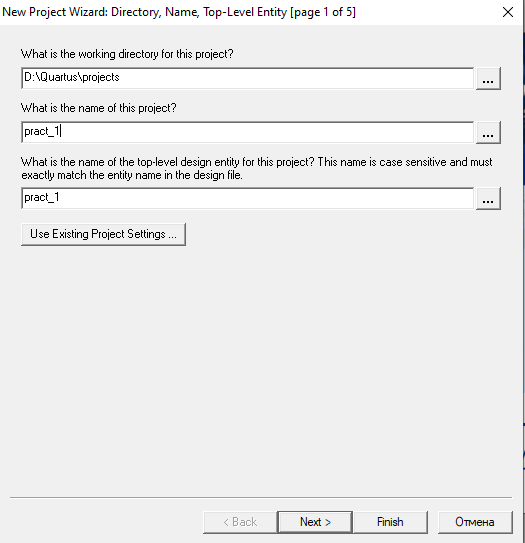
Task: Close the New Project Wizard window
Action: (x=508, y=12)
